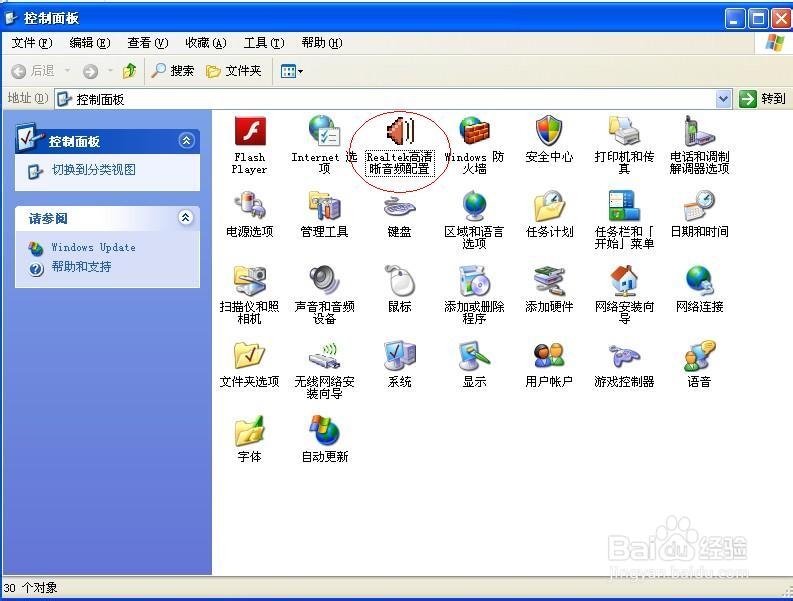Viewport: 793px width, 601px height.
Task: Click the control panel title bar icon
Action: coord(11,18)
